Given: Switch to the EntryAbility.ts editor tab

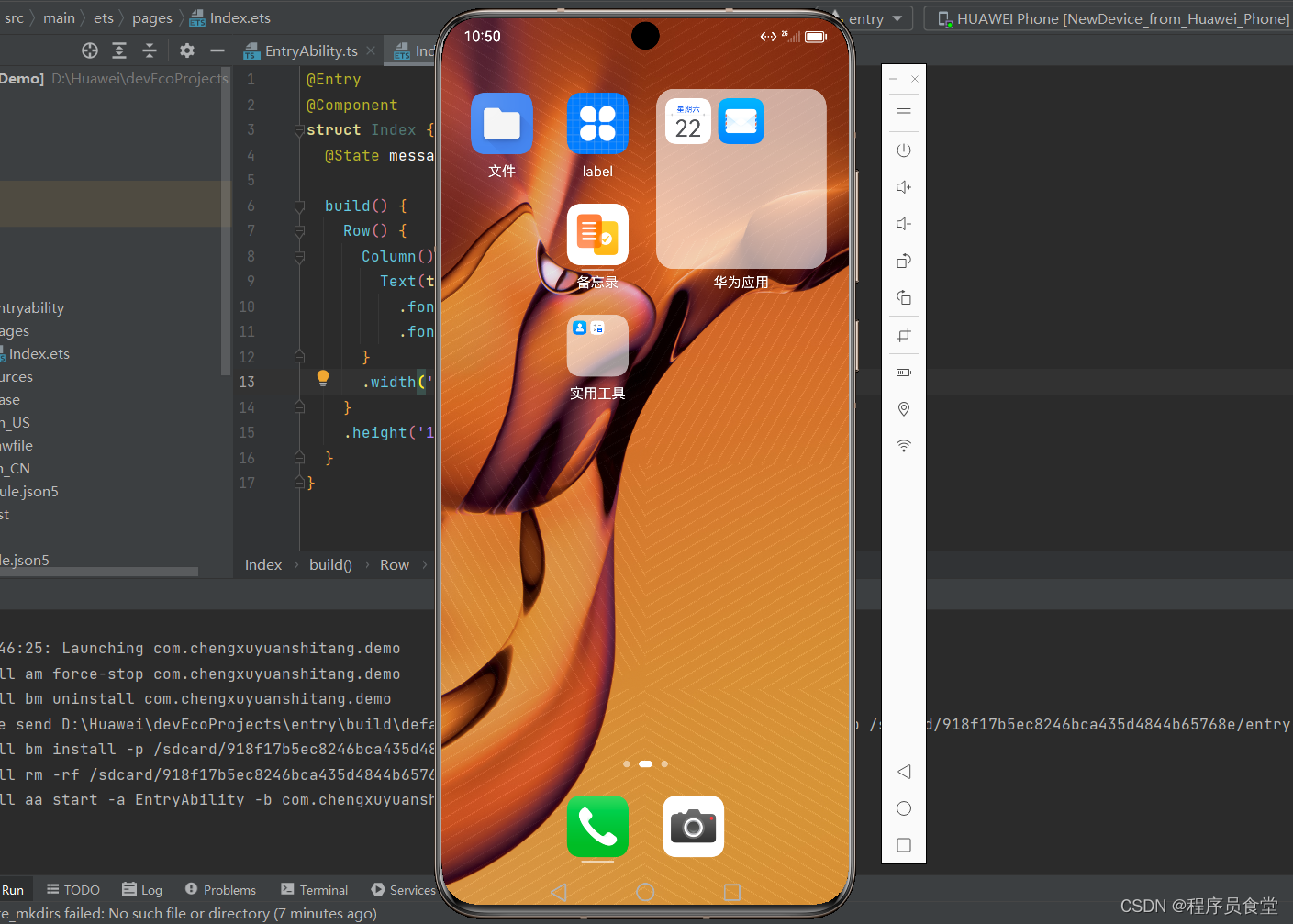Looking at the screenshot, I should tap(309, 50).
